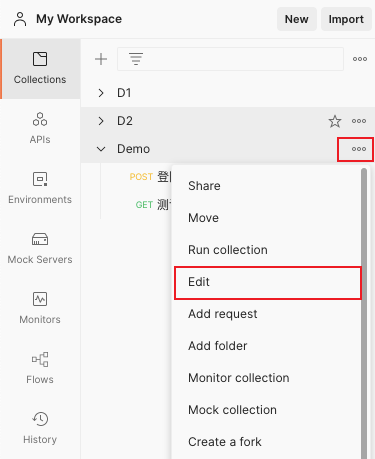Open the My Workspace title
The image size is (375, 459).
[x=79, y=19]
